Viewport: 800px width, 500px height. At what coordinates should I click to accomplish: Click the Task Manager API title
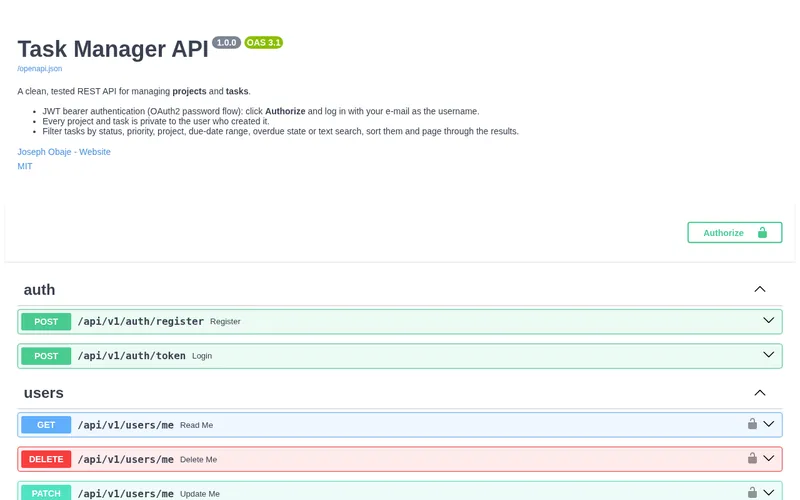(113, 49)
